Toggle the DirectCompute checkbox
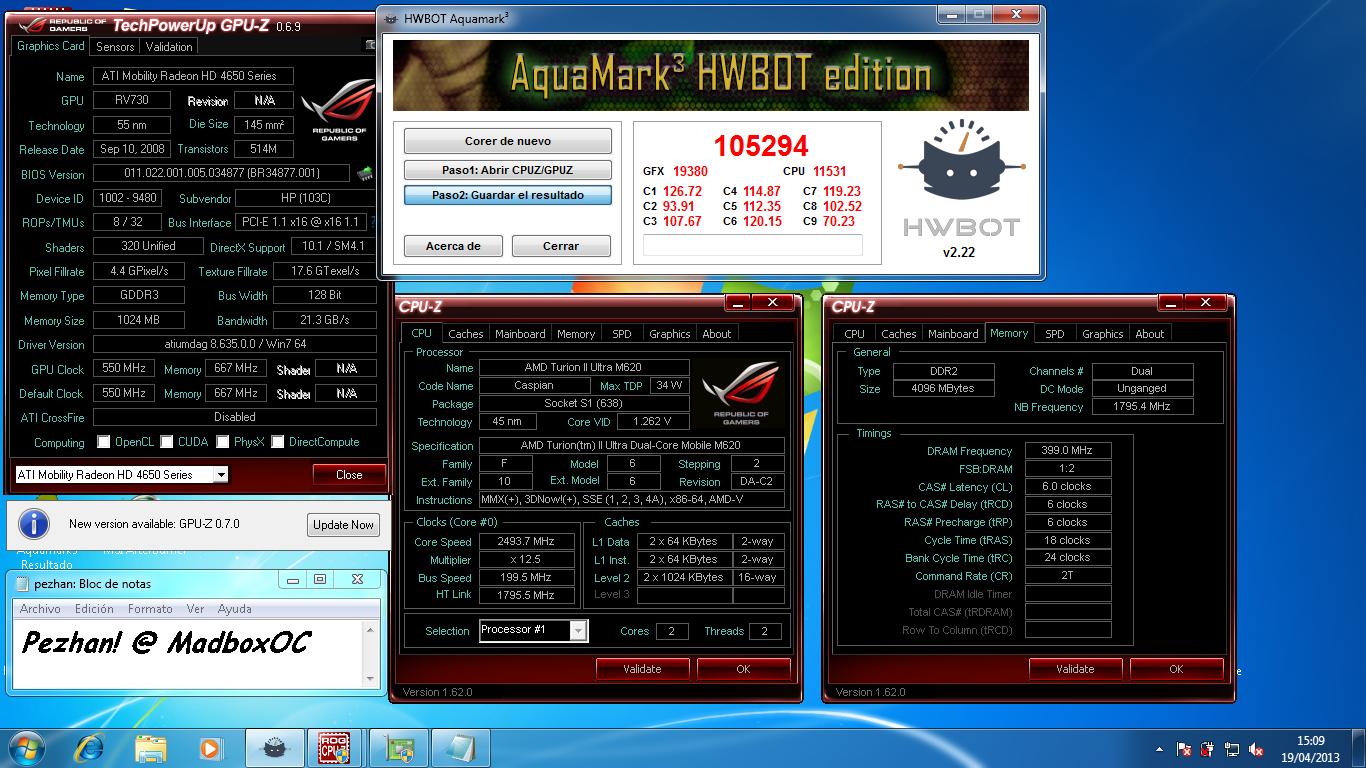 [278, 442]
